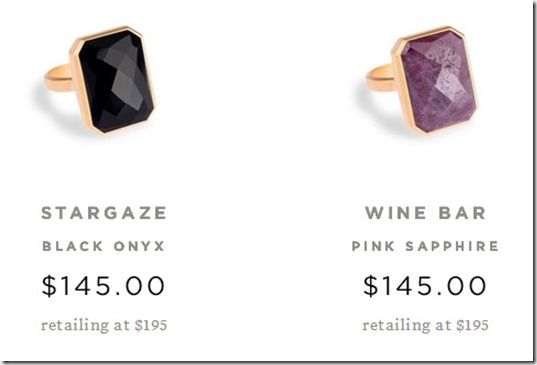Click the purple faceted sapphire stone
Viewport: 537px width, 365px height.
pyautogui.click(x=439, y=81)
